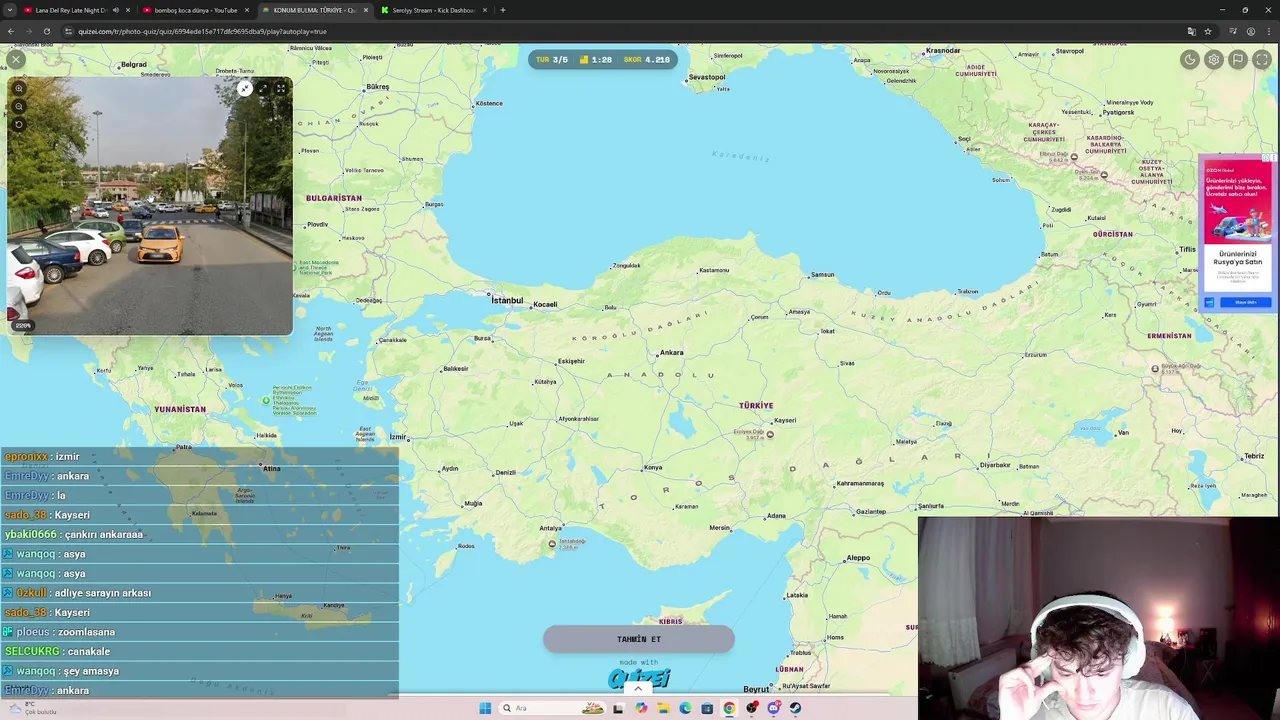
Task: Click chat message 'çankırı ankaraaa'
Action: (x=103, y=534)
